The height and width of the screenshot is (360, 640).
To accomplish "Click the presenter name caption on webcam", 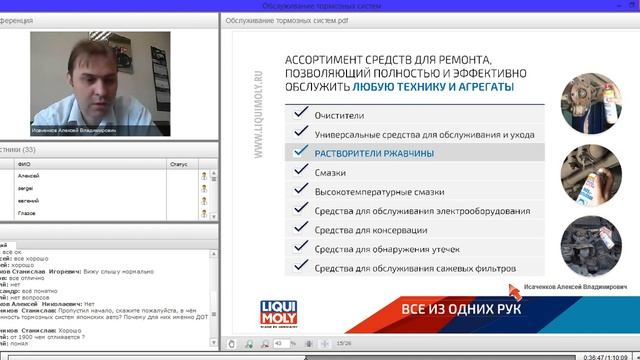I will click(x=74, y=131).
